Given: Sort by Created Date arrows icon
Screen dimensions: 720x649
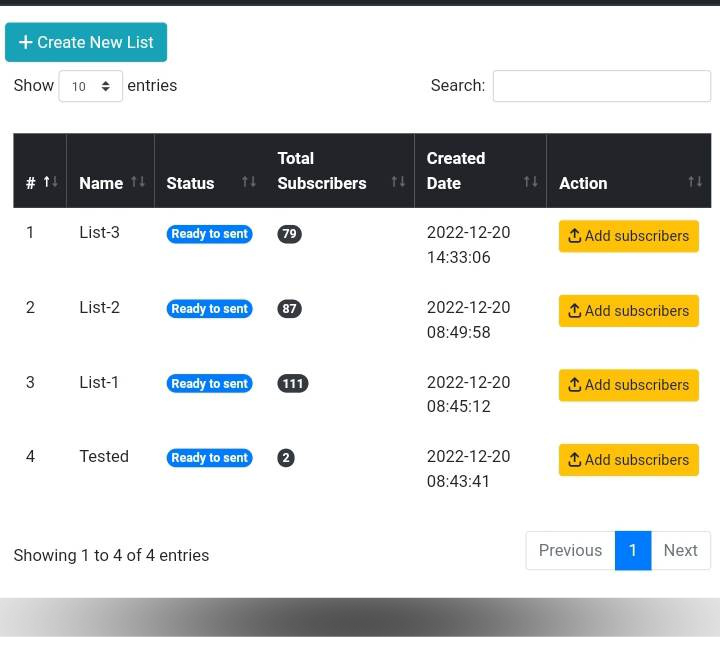Looking at the screenshot, I should coord(531,182).
